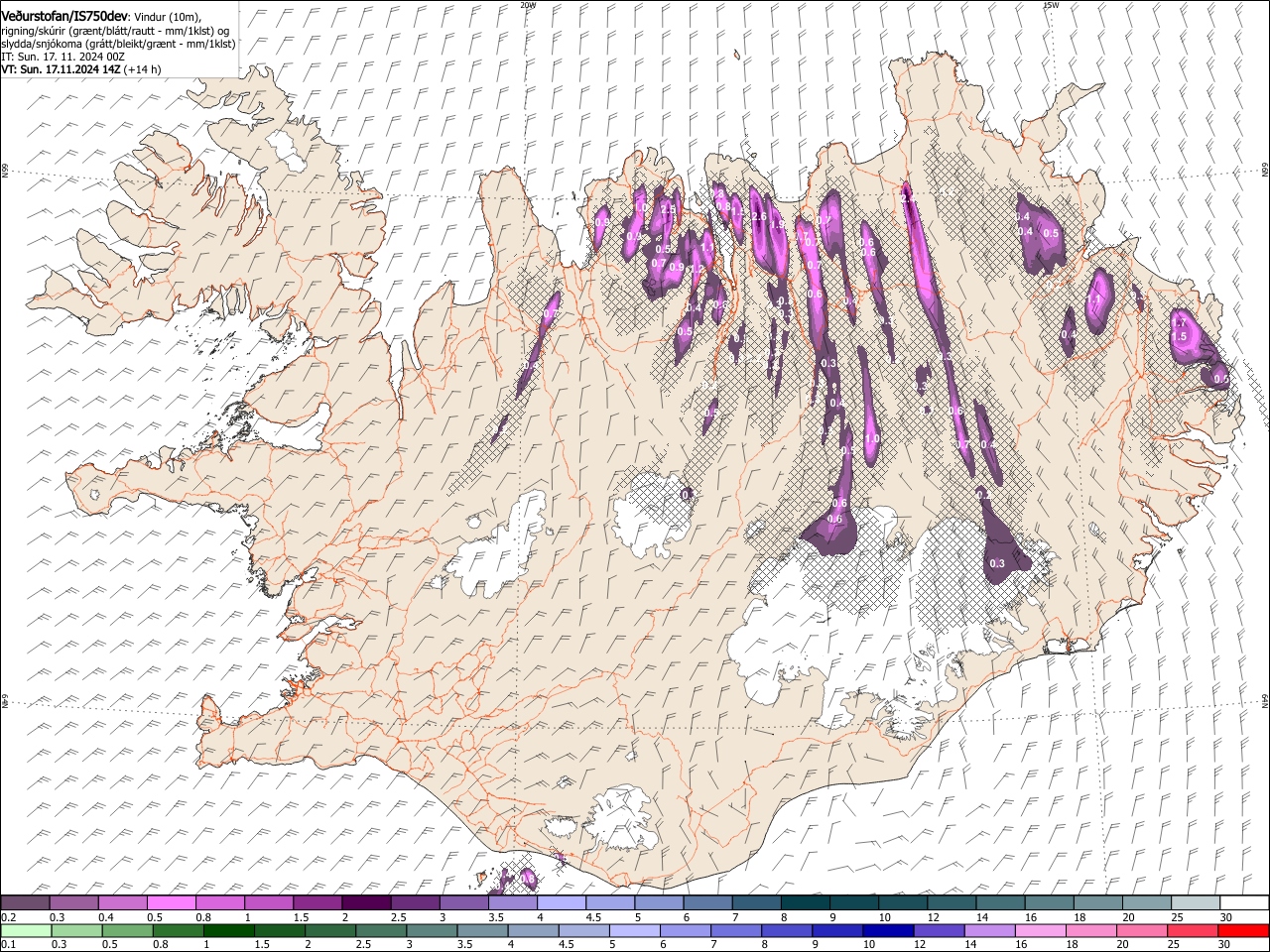Viewport: 1270px width, 952px height.
Task: Select the 1.5–2 magenta swatch in upper legend
Action: point(317,902)
